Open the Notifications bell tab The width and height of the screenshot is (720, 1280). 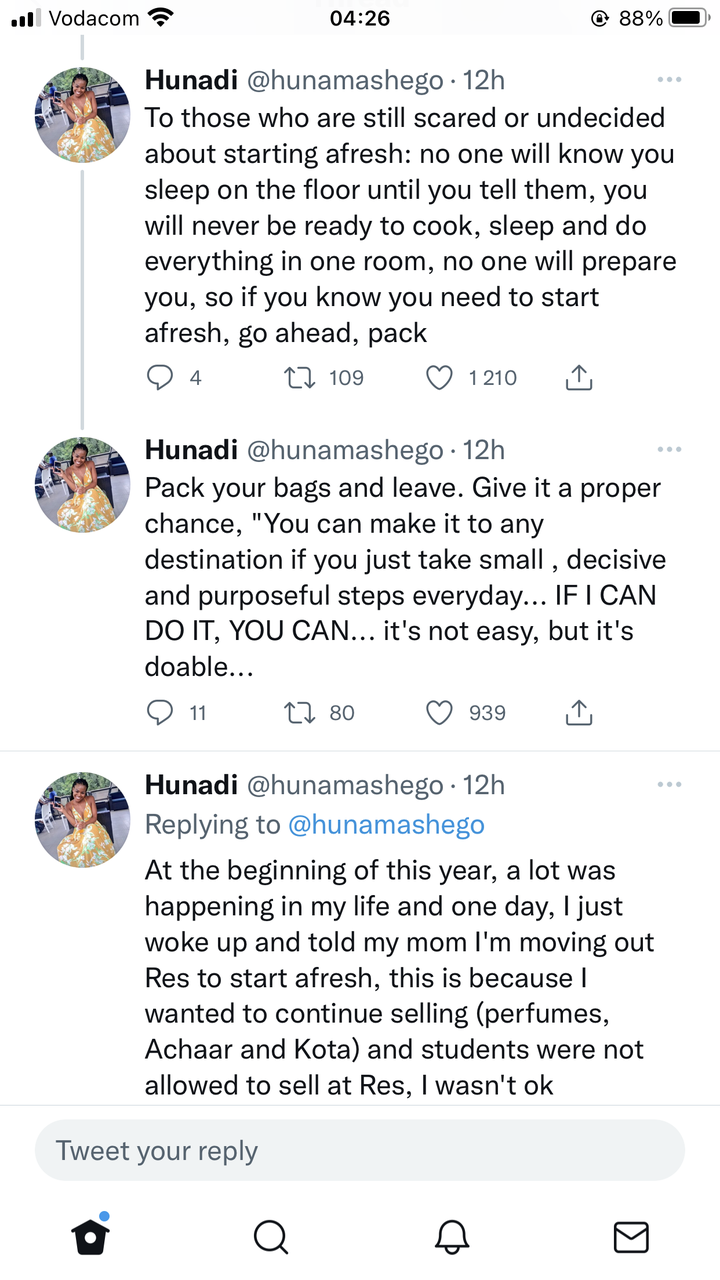[452, 1236]
